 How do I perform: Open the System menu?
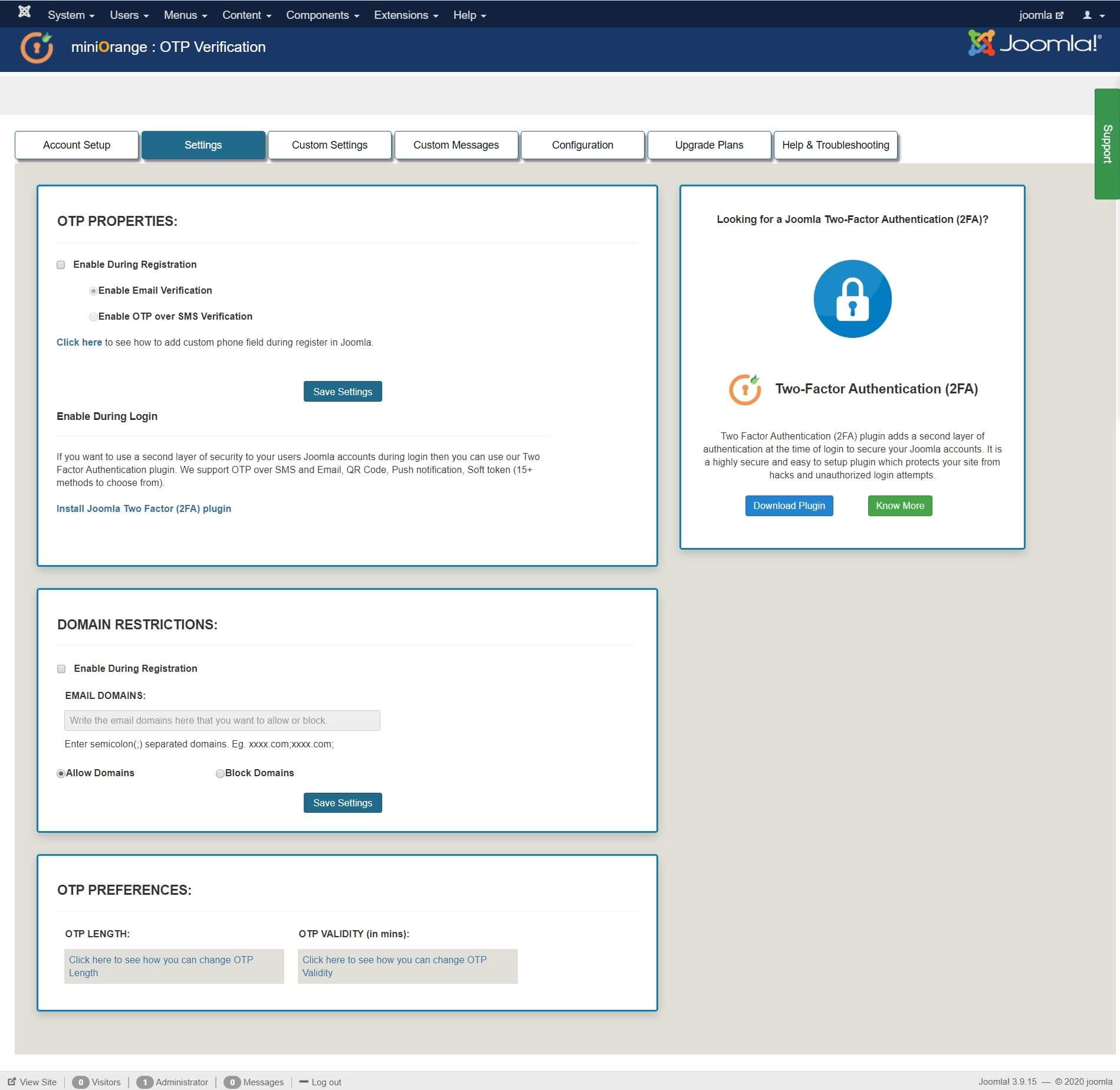point(67,15)
